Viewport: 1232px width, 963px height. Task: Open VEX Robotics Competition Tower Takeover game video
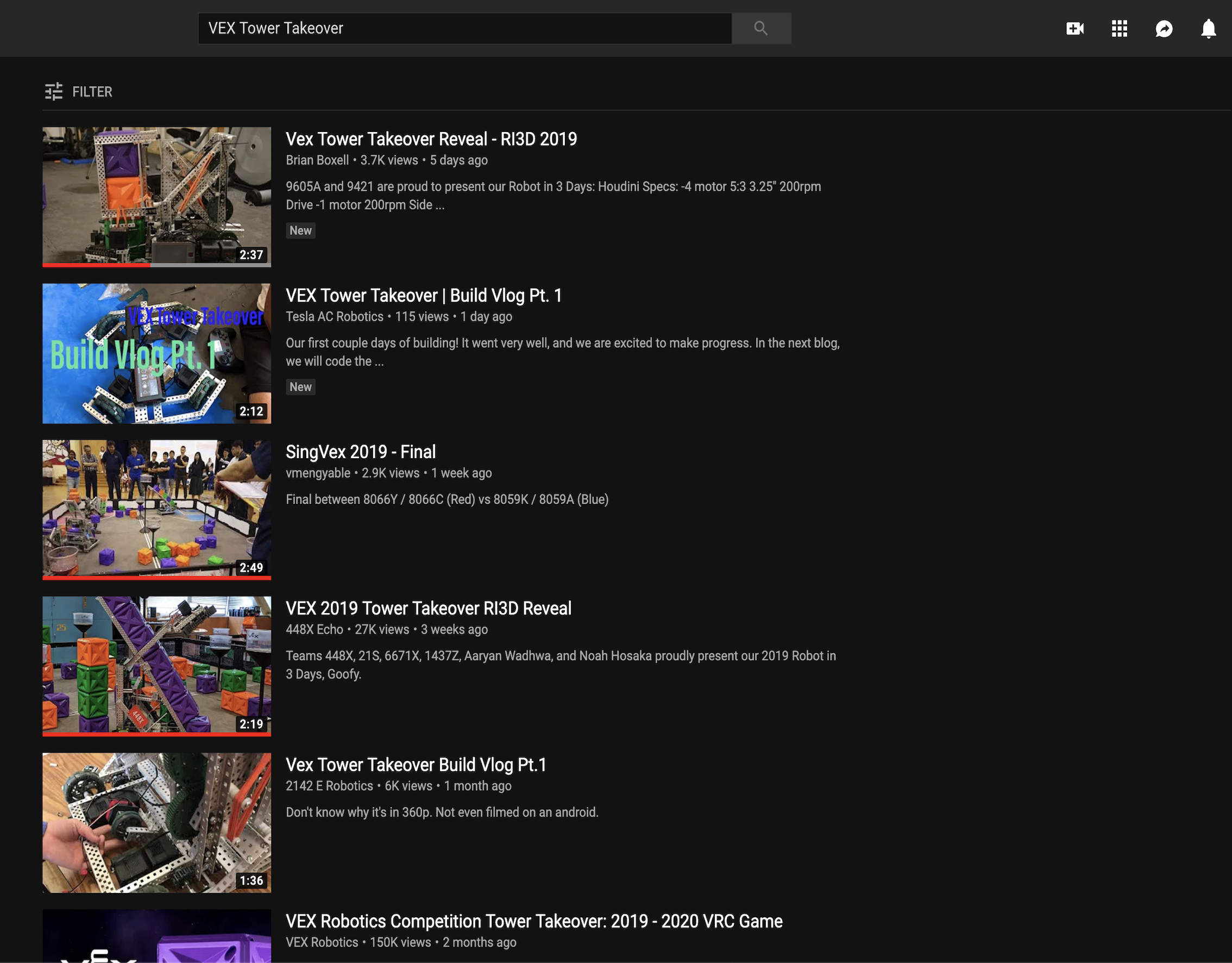tap(533, 921)
